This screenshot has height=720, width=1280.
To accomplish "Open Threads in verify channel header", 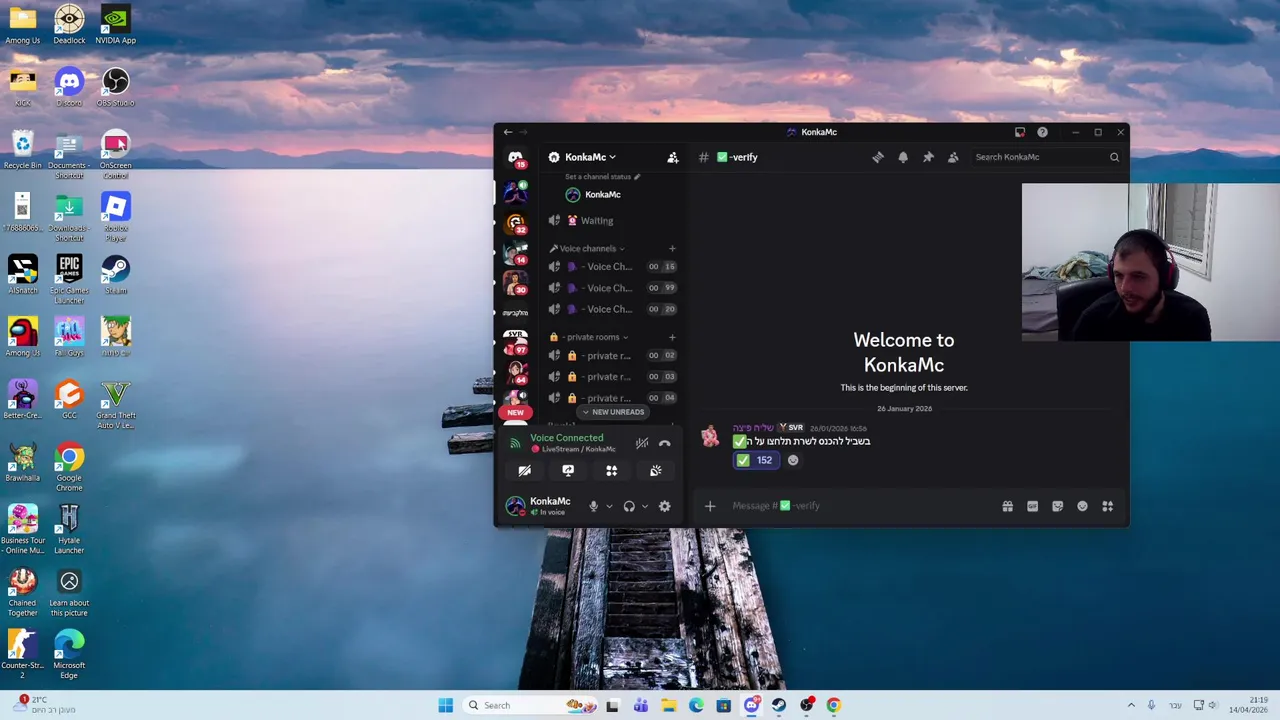I will [878, 157].
